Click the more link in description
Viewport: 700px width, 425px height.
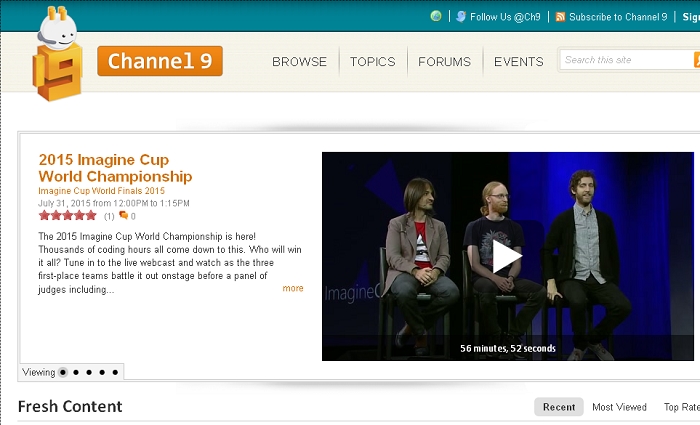coord(293,288)
